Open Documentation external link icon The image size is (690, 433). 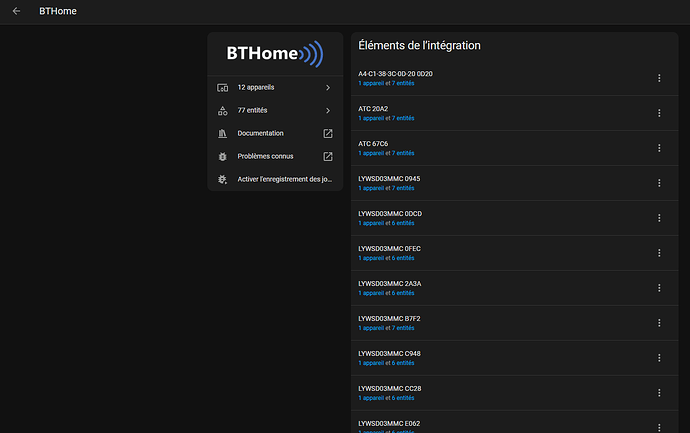point(328,133)
